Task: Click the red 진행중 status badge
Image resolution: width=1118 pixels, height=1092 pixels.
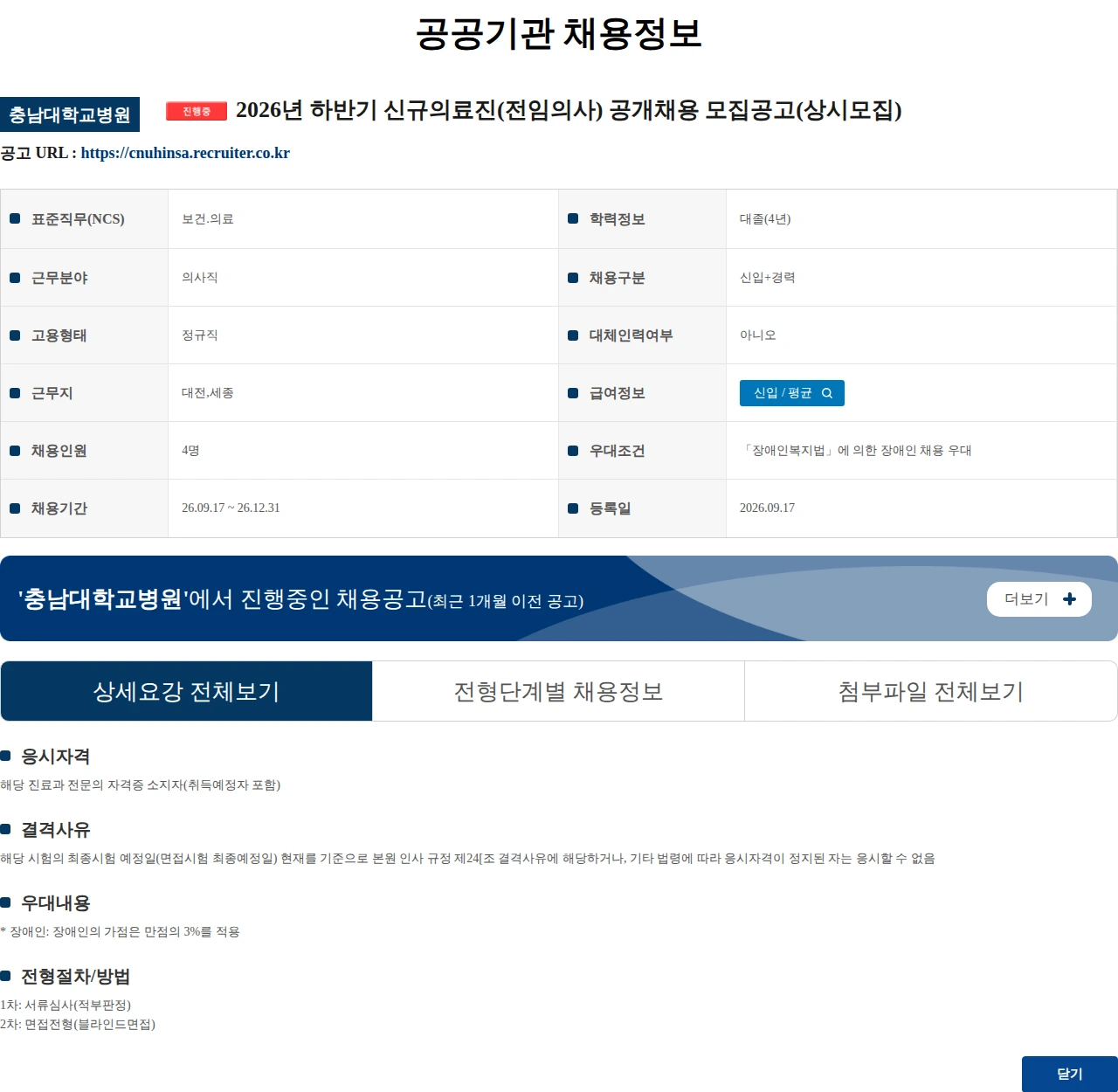Action: point(197,111)
